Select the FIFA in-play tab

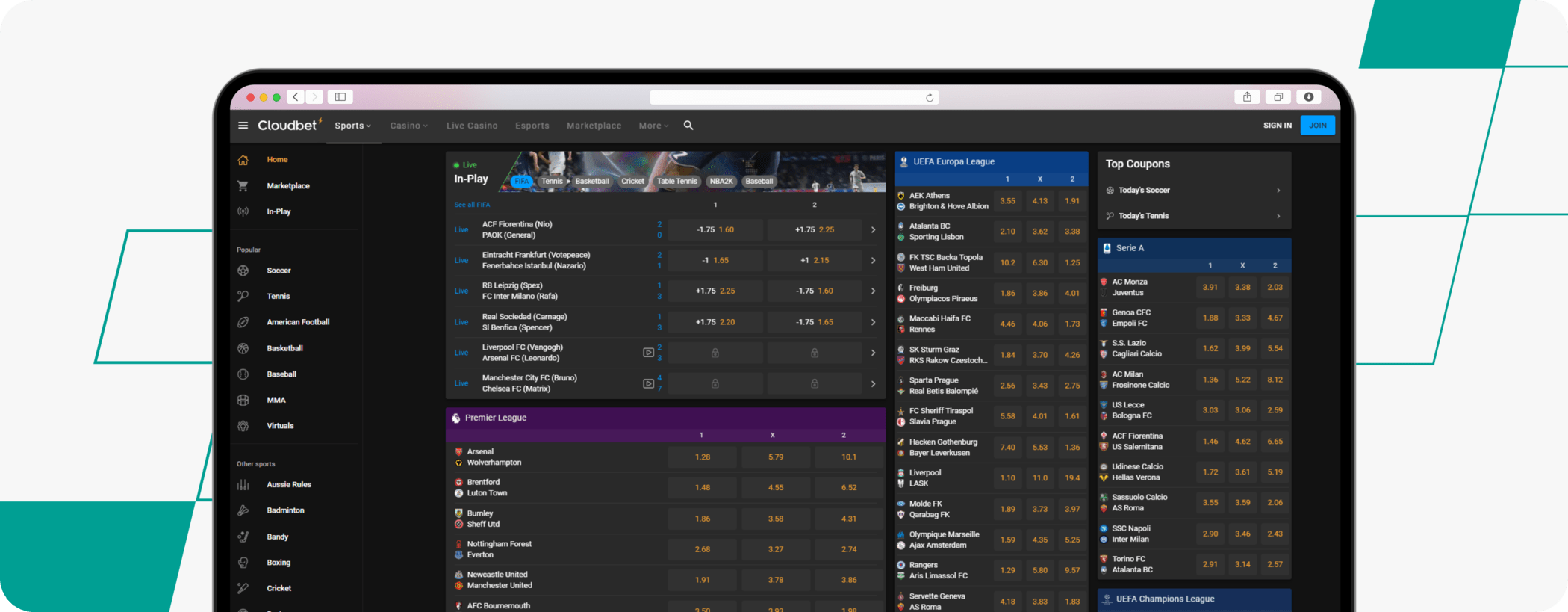click(521, 182)
